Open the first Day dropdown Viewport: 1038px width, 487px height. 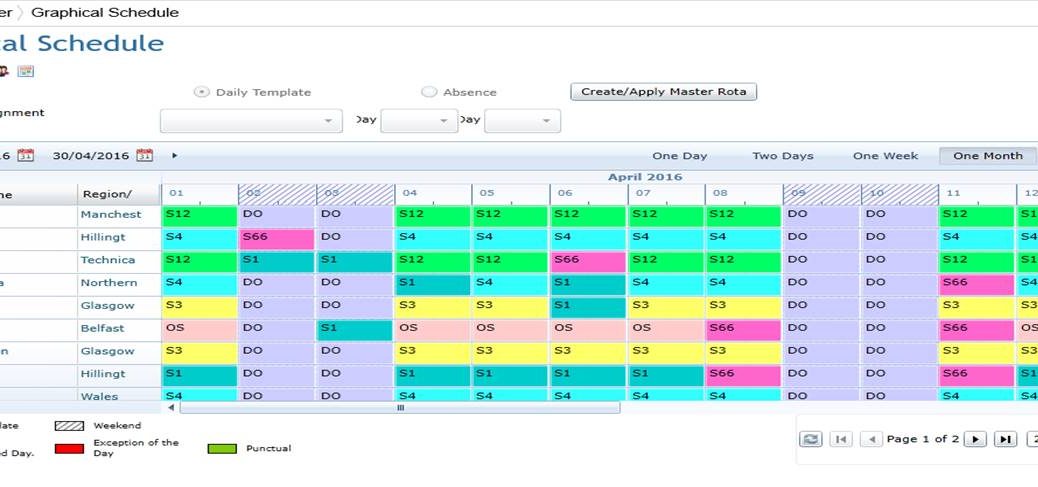(x=419, y=121)
